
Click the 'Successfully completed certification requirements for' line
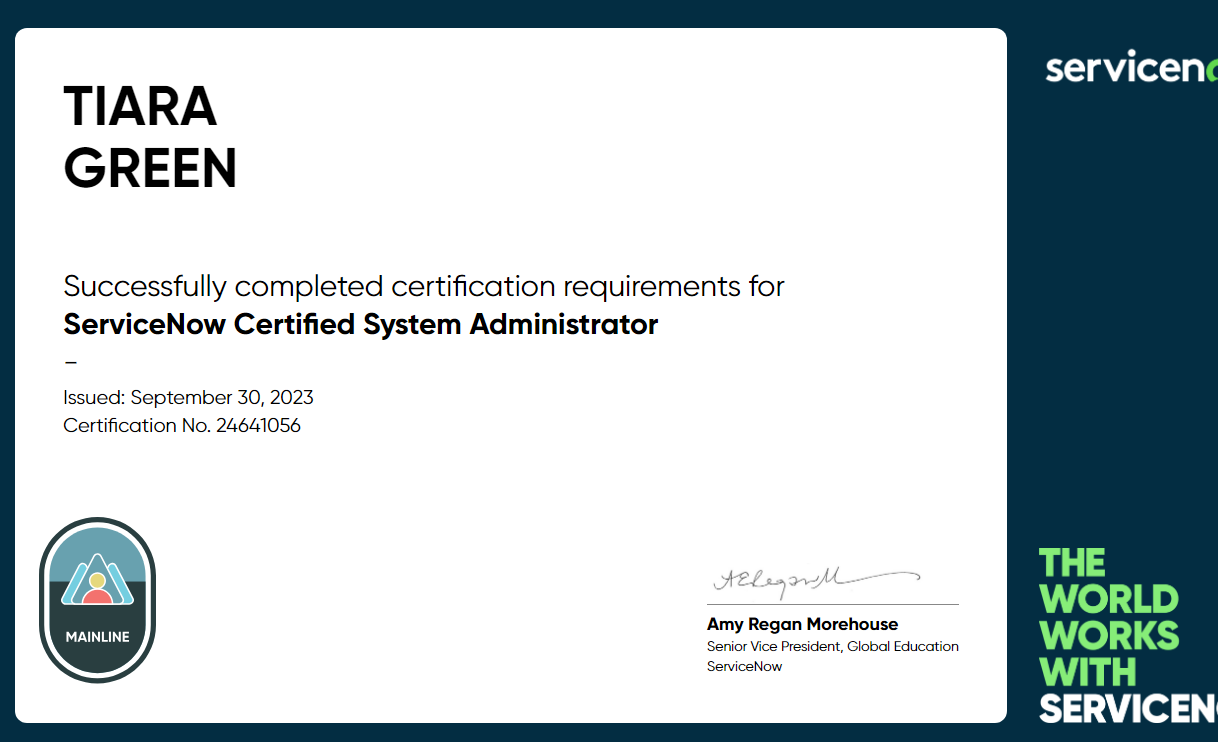pyautogui.click(x=424, y=287)
